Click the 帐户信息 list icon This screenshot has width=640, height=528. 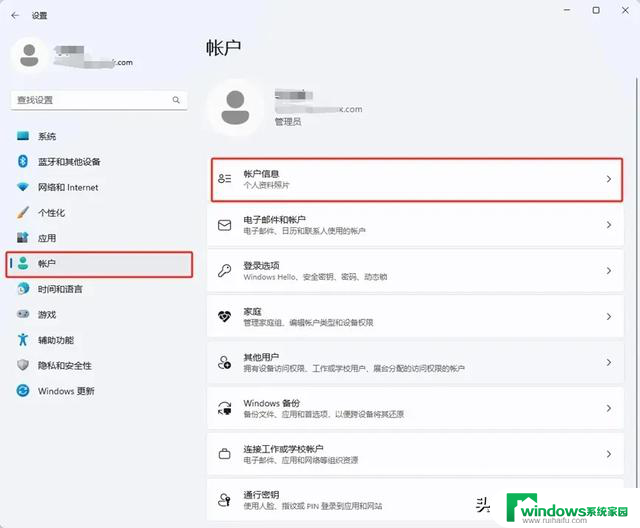(224, 178)
